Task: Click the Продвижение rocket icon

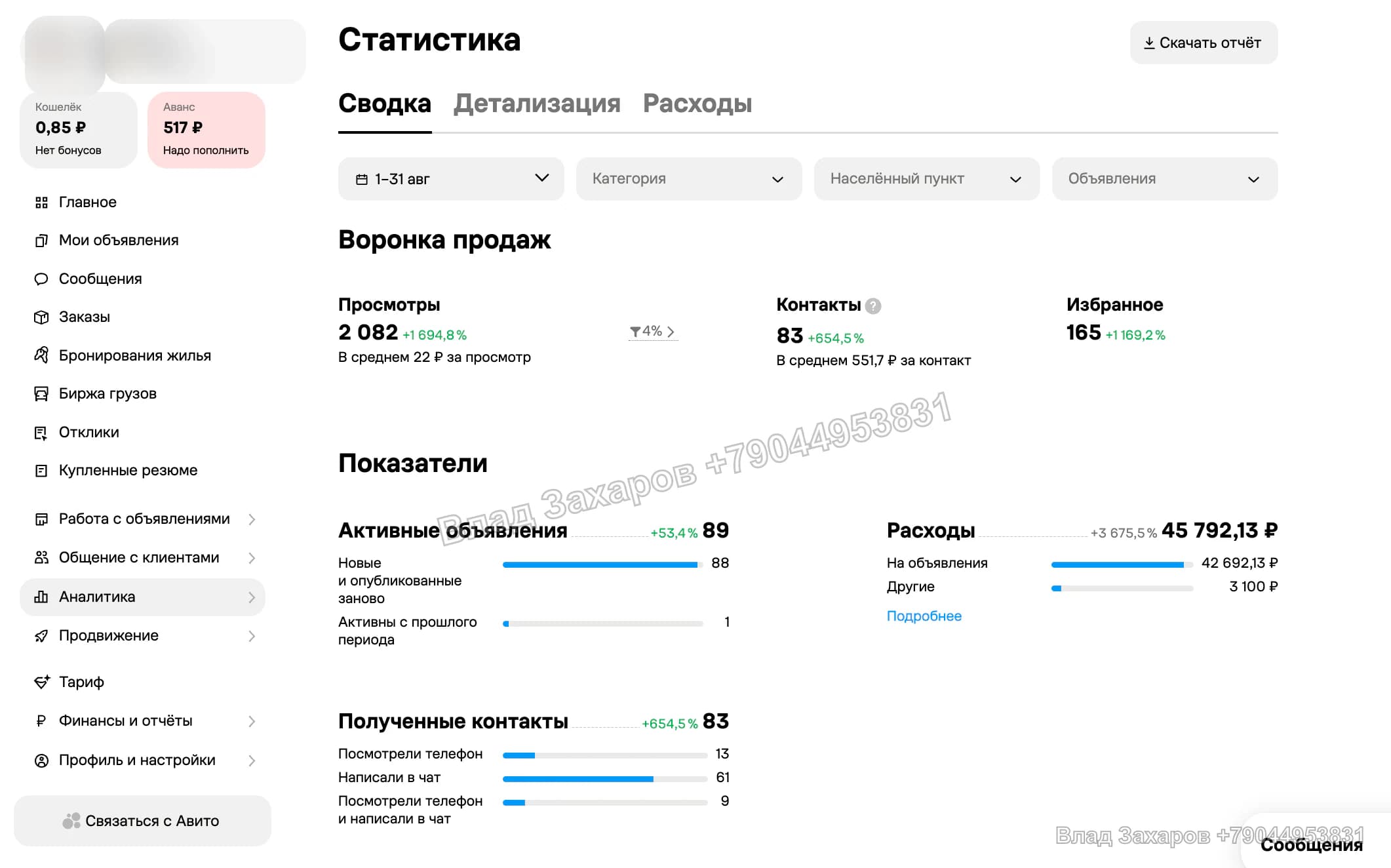Action: pyautogui.click(x=41, y=636)
